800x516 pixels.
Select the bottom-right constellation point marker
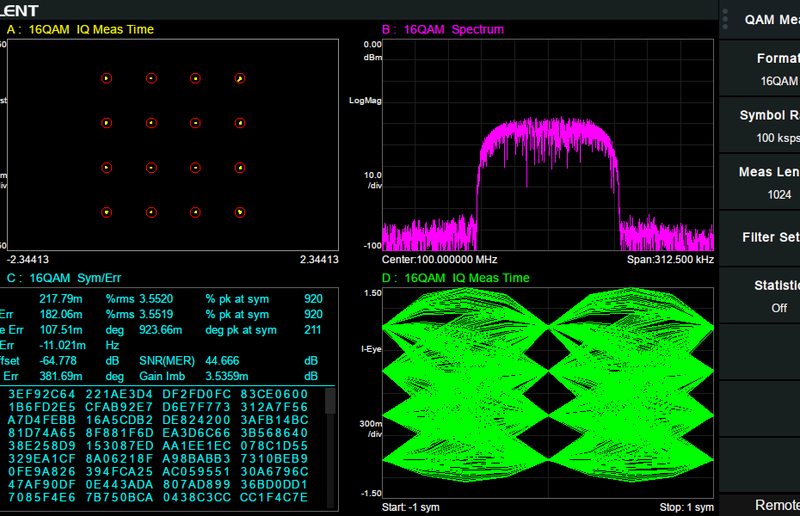tap(240, 212)
